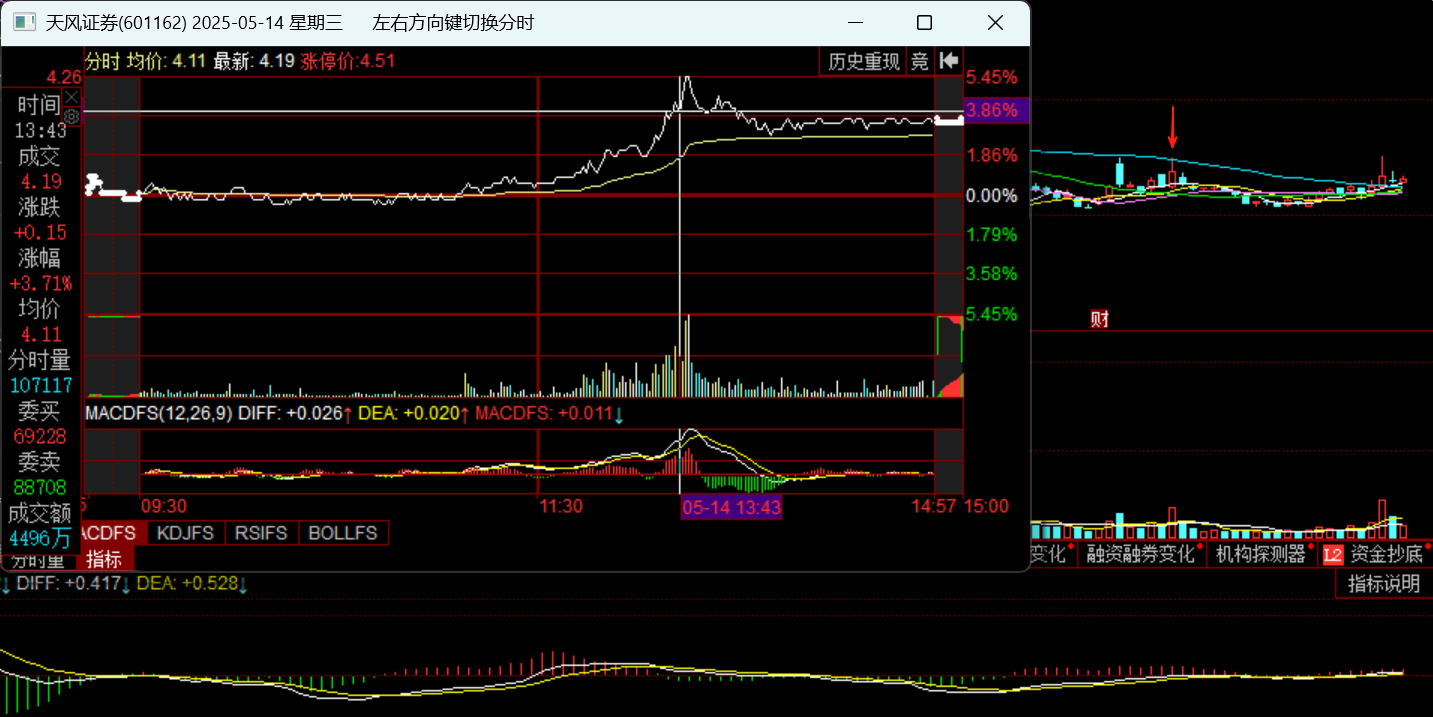Click the 时间 13:43 value
The image size is (1433, 717).
point(40,131)
